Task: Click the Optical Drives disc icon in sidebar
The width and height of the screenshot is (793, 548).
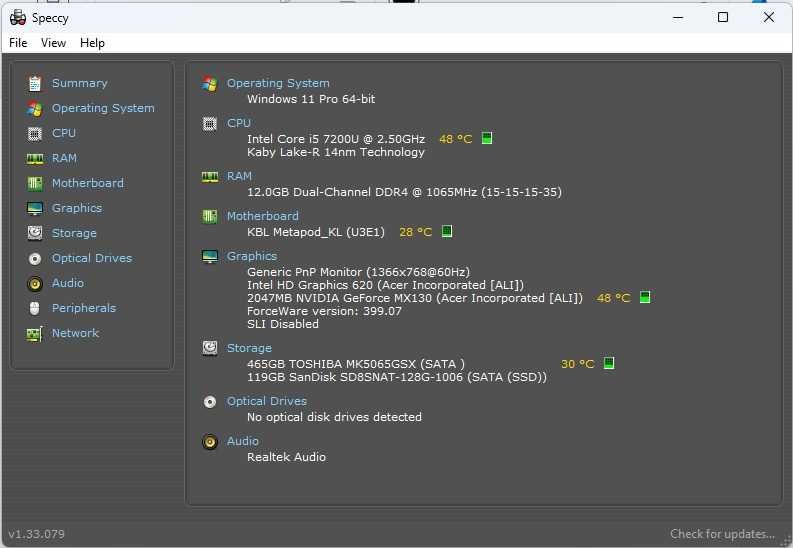Action: click(34, 259)
